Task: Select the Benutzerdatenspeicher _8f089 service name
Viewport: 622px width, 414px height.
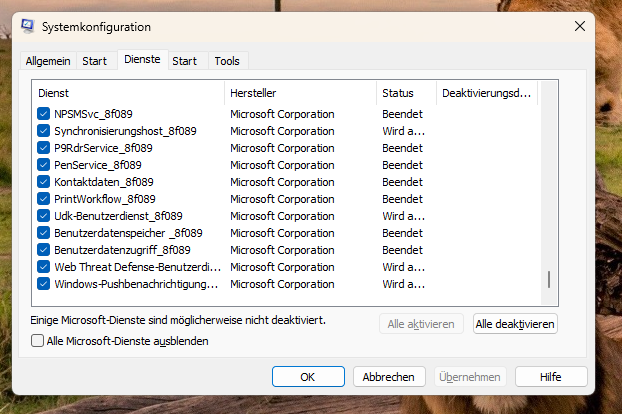Action: click(128, 233)
